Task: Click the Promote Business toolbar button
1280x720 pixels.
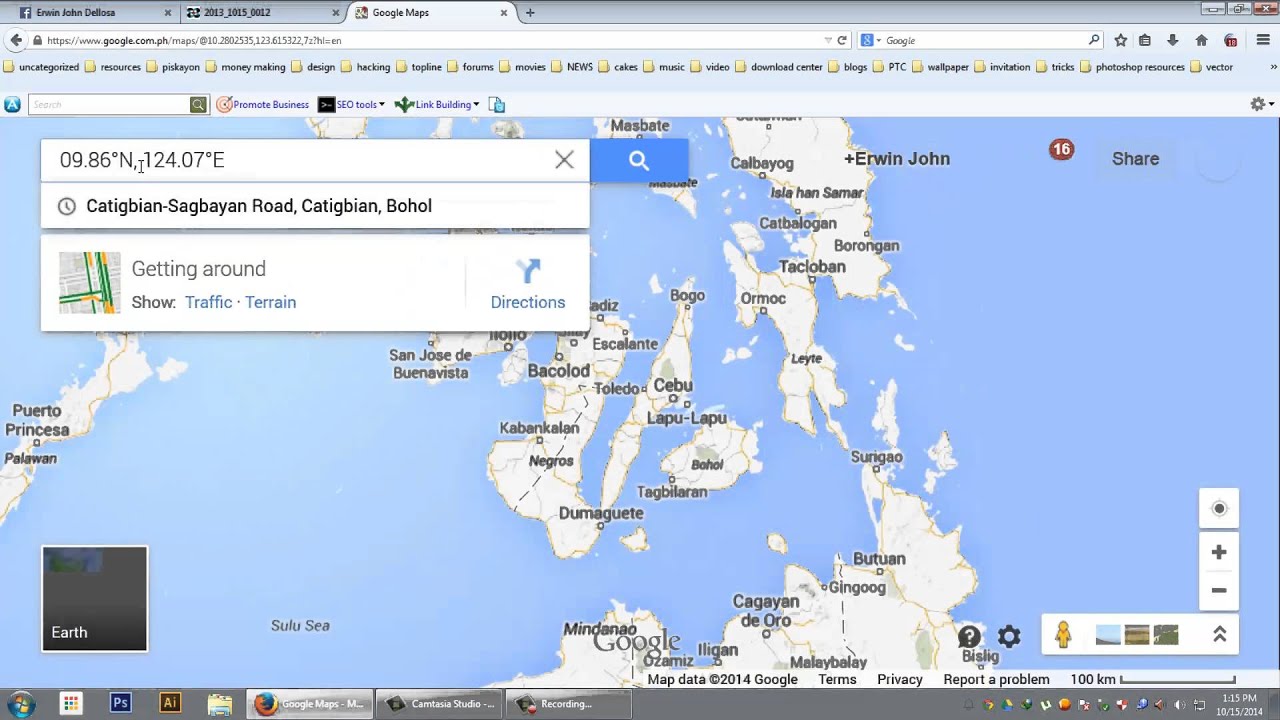Action: click(263, 104)
